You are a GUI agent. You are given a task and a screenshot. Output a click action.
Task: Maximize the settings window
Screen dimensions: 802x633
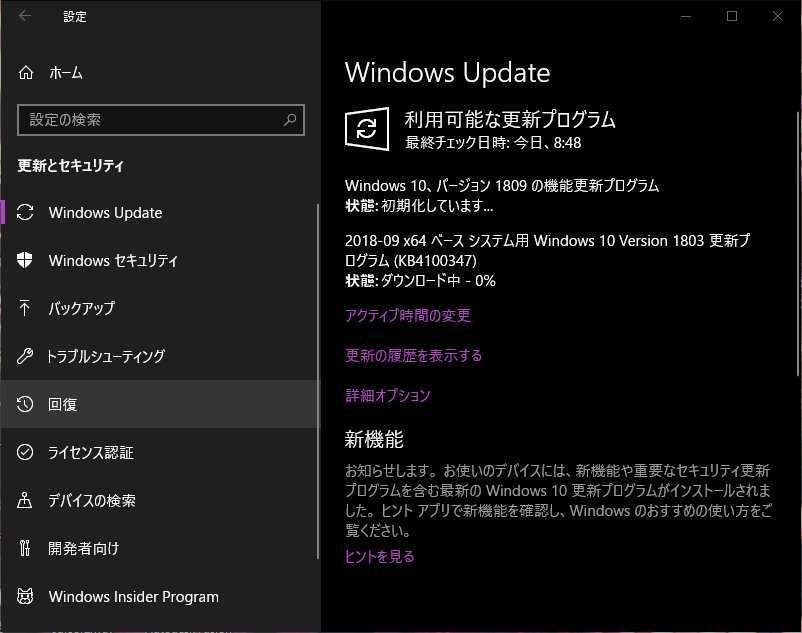(732, 16)
